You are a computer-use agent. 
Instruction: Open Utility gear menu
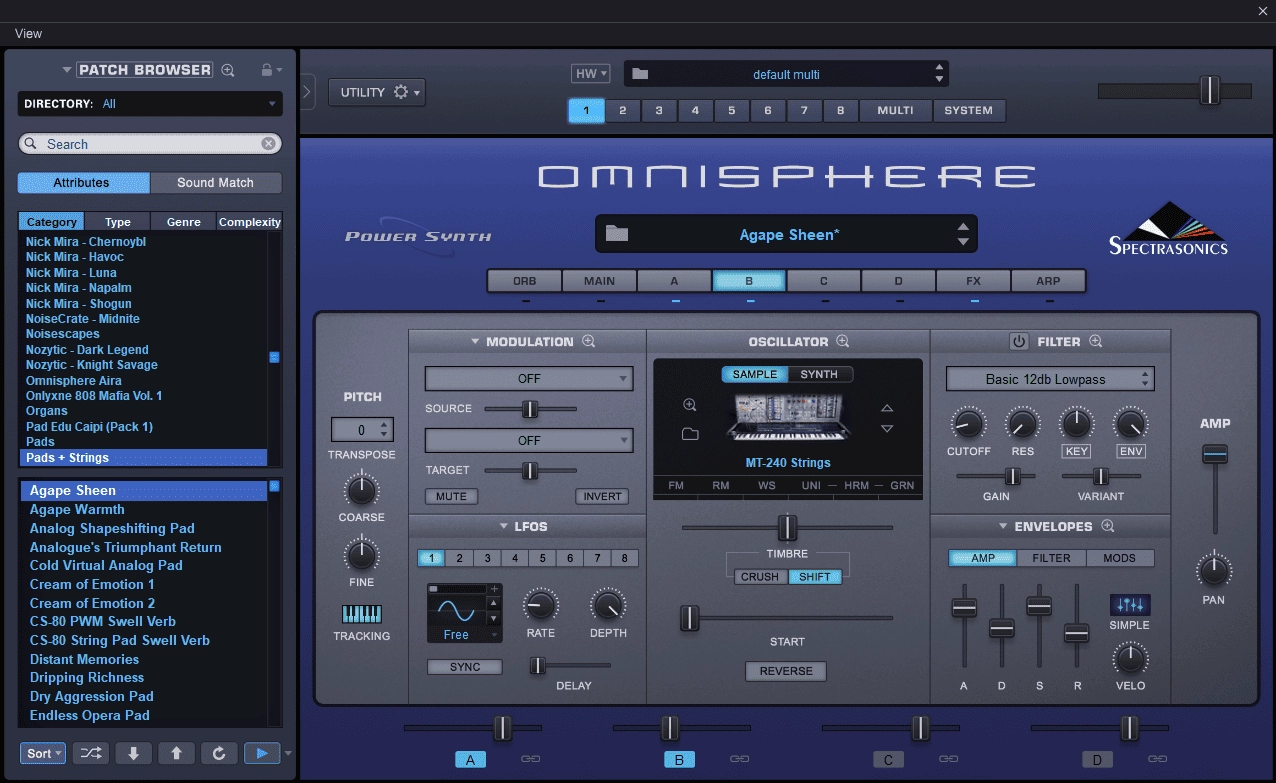376,92
